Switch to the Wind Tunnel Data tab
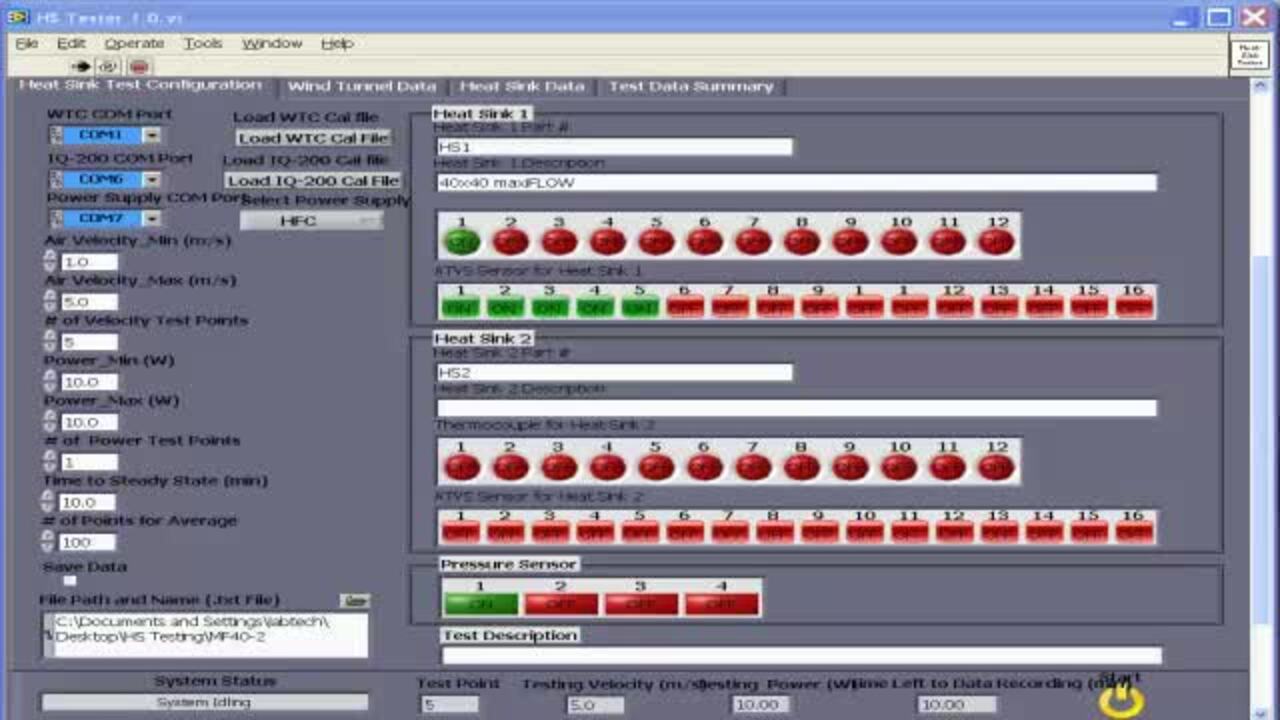 (x=362, y=86)
